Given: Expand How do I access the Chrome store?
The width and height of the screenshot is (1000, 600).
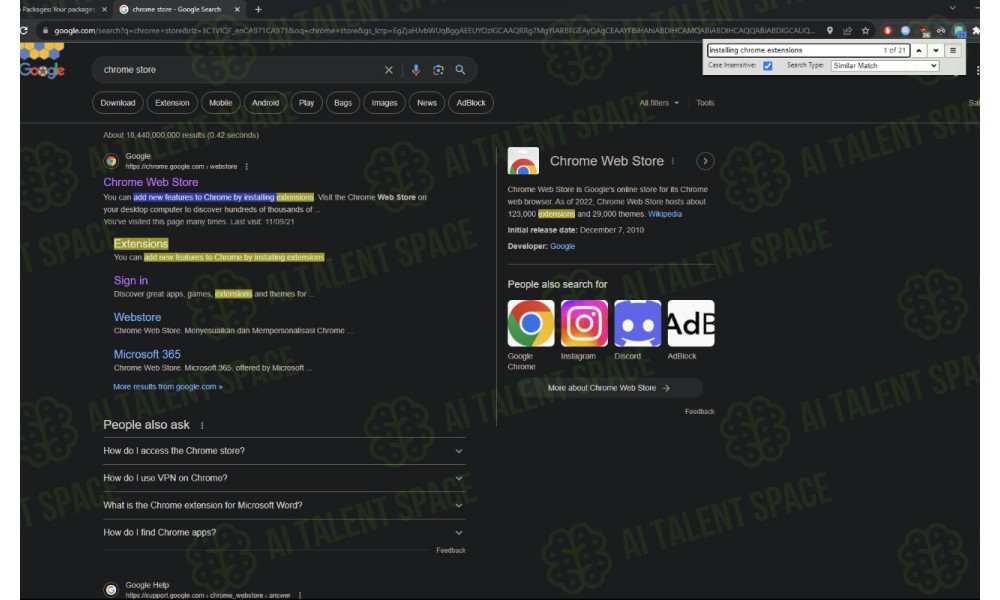Looking at the screenshot, I should click(284, 451).
